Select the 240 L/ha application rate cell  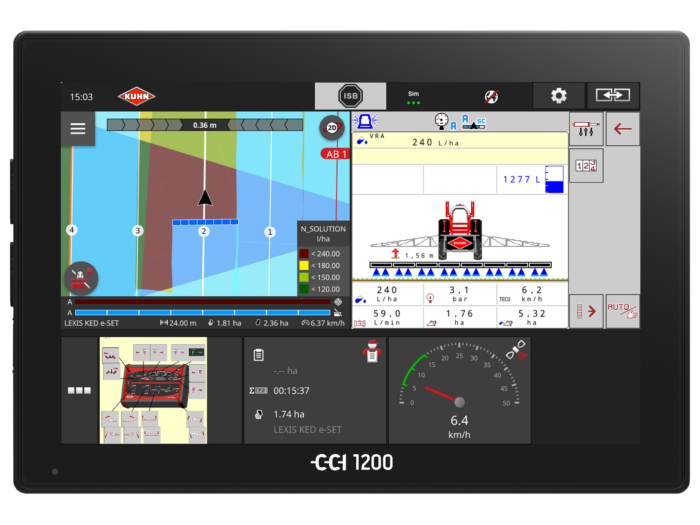click(387, 294)
